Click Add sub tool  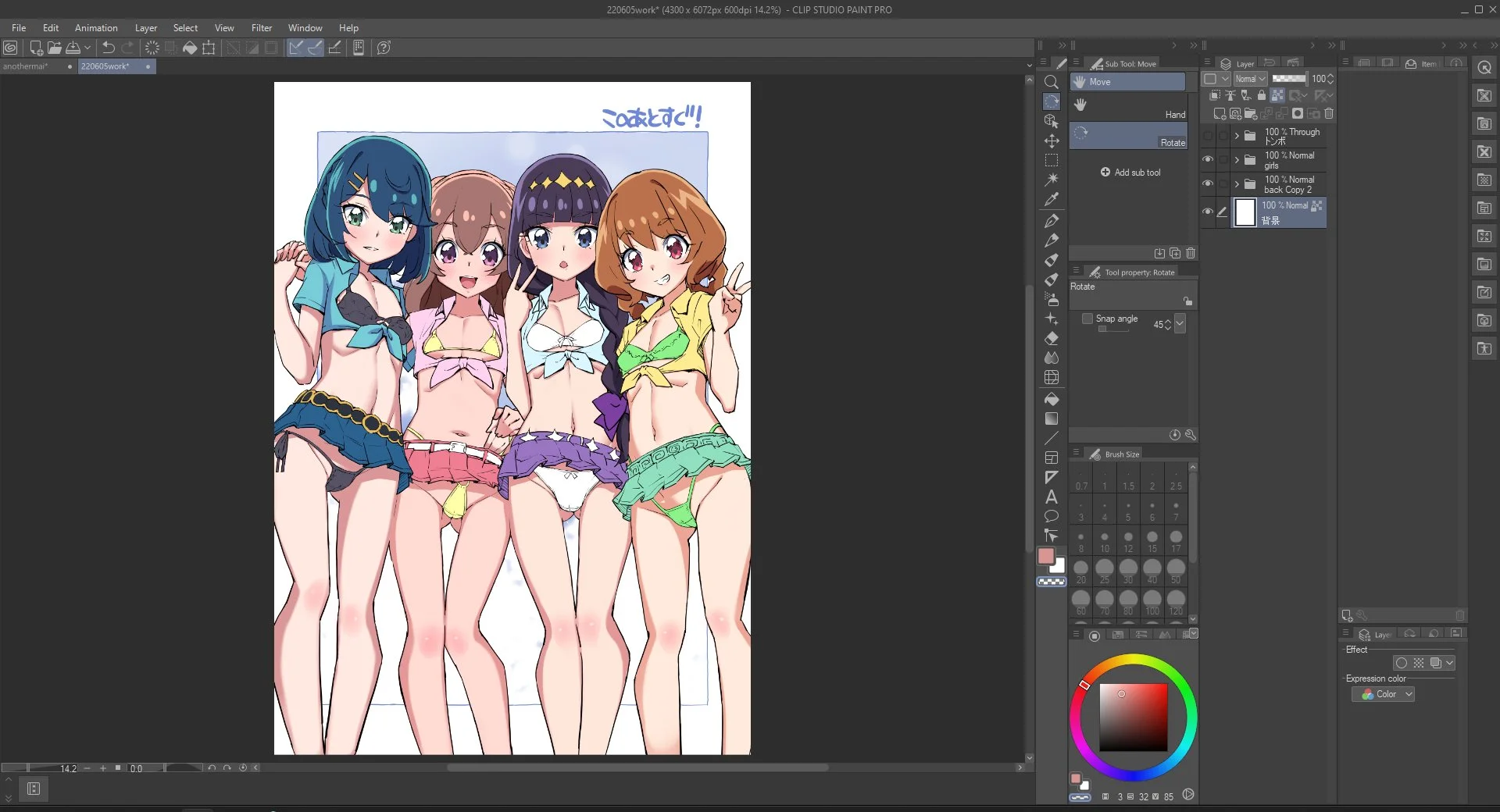pyautogui.click(x=1130, y=172)
